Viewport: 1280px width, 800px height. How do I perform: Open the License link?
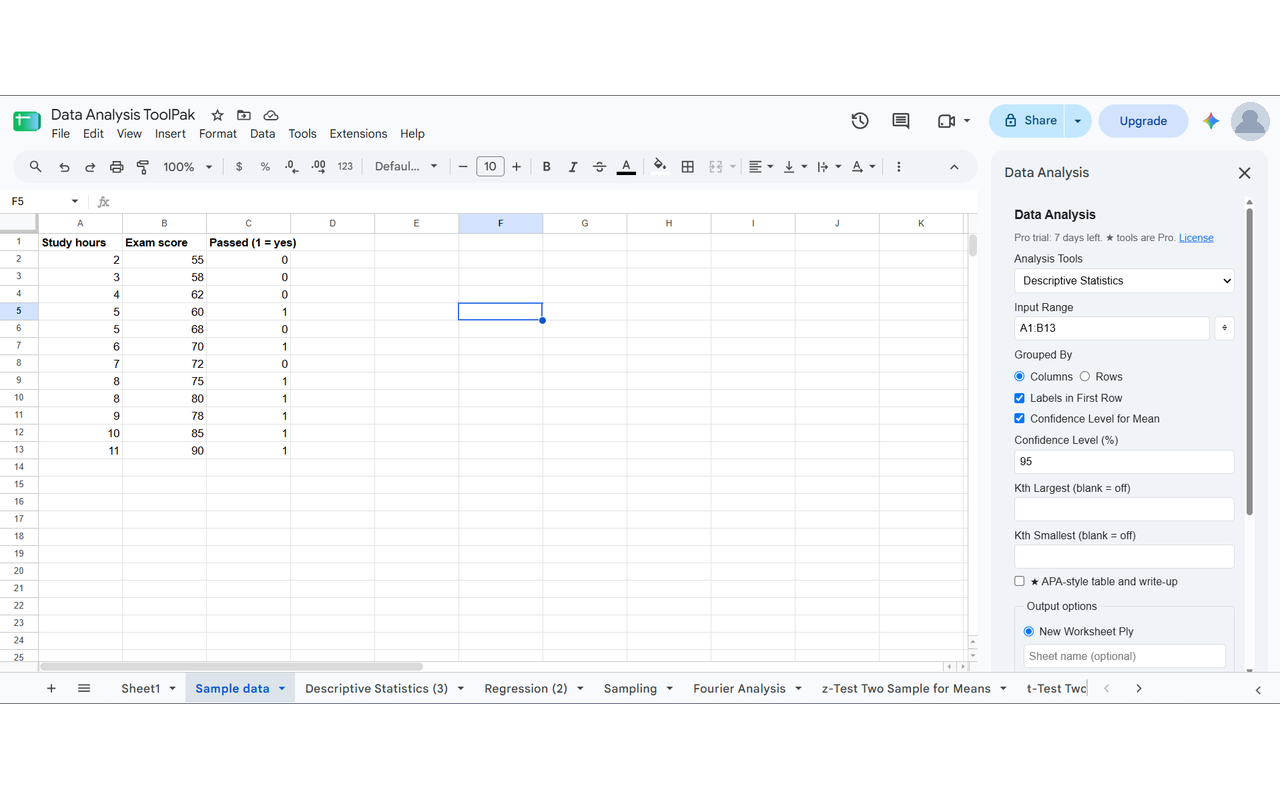click(x=1196, y=238)
